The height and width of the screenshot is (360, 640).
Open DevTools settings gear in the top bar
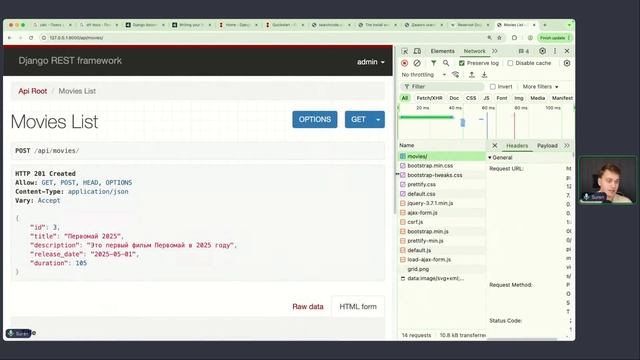(542, 51)
